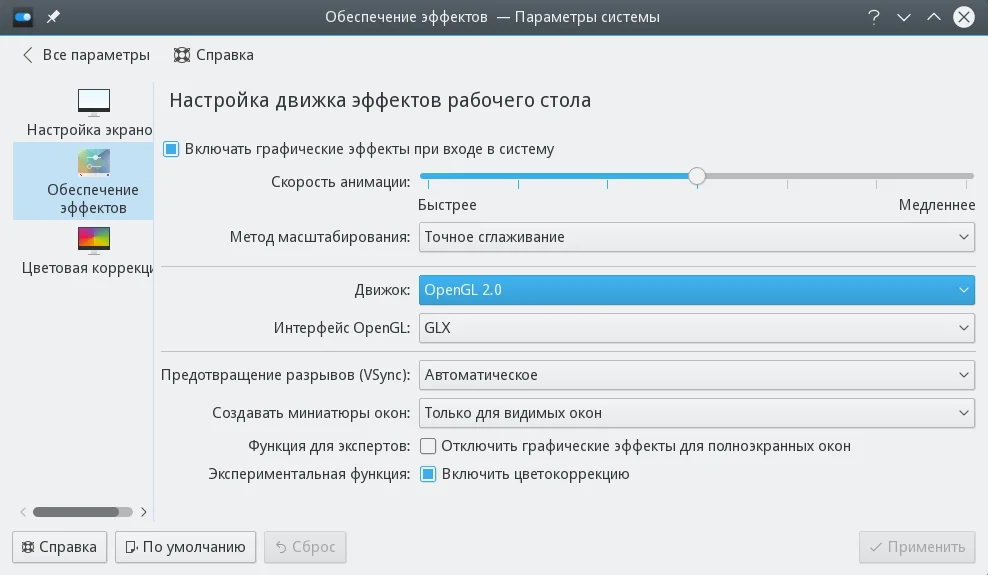Open VSync dropdown showing Автоматическое
Viewport: 988px width, 575px height.
[x=697, y=375]
